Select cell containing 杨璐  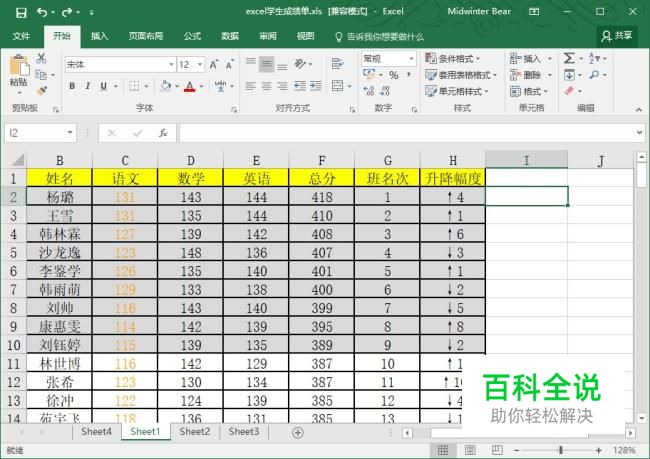click(x=59, y=197)
